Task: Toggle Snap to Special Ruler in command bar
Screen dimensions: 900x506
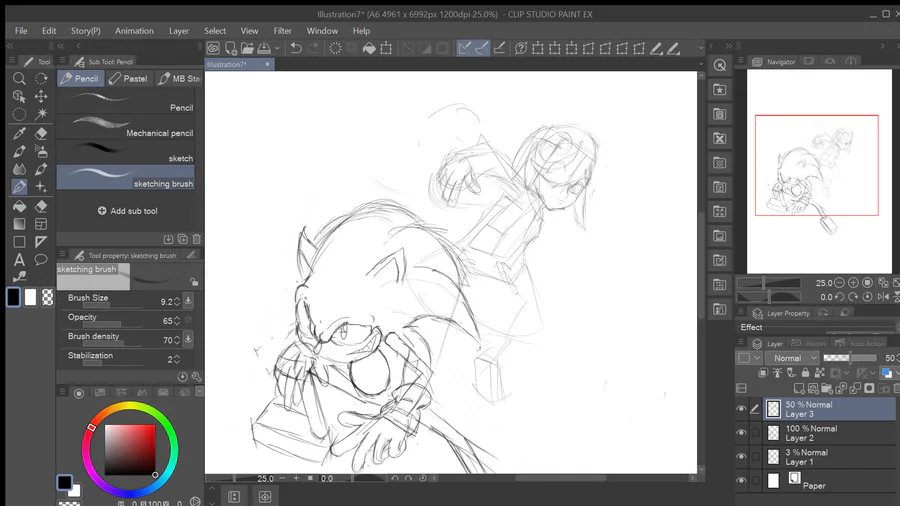Action: tap(482, 49)
